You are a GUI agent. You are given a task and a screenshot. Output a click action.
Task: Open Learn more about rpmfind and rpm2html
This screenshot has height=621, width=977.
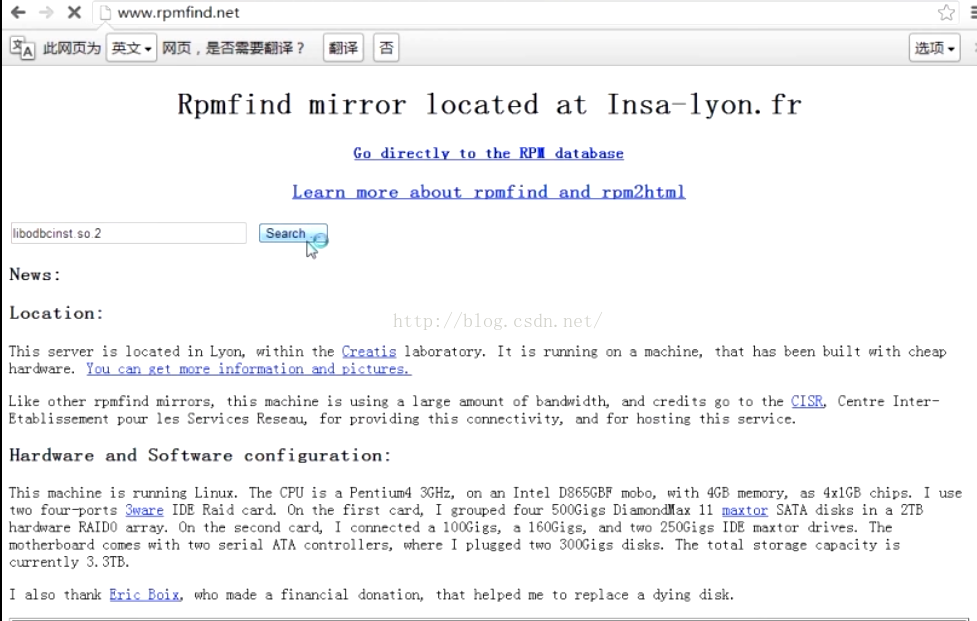point(488,192)
